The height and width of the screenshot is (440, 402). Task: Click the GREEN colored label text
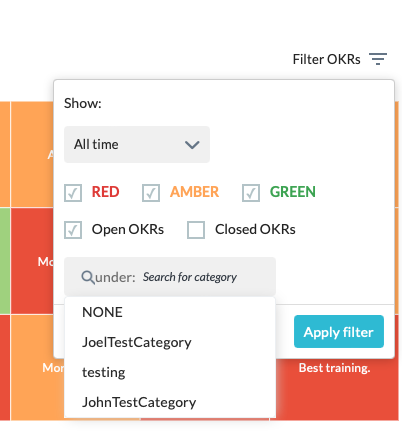click(293, 192)
